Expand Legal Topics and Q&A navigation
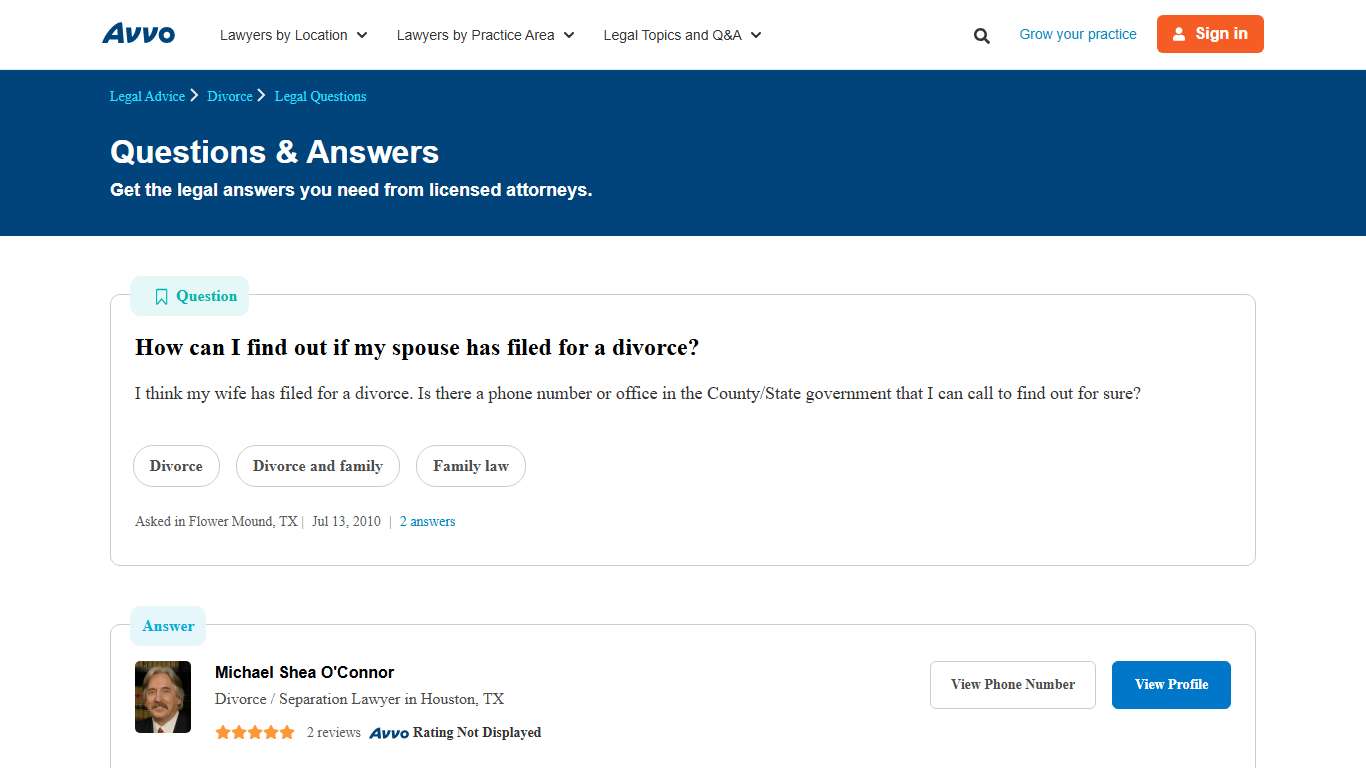 [x=681, y=35]
